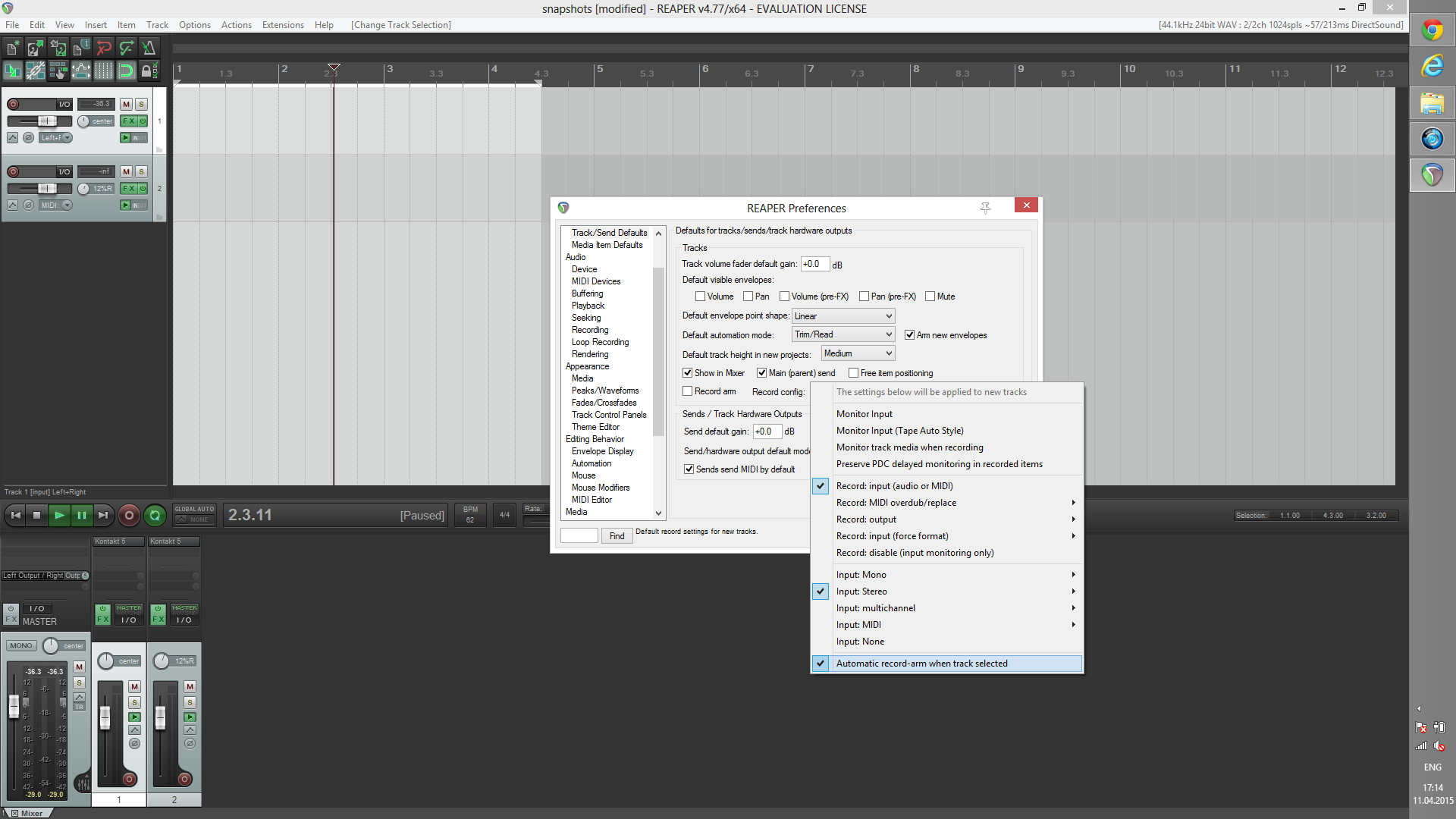Record-arm track 2 in track panel
The height and width of the screenshot is (819, 1456).
(13, 171)
